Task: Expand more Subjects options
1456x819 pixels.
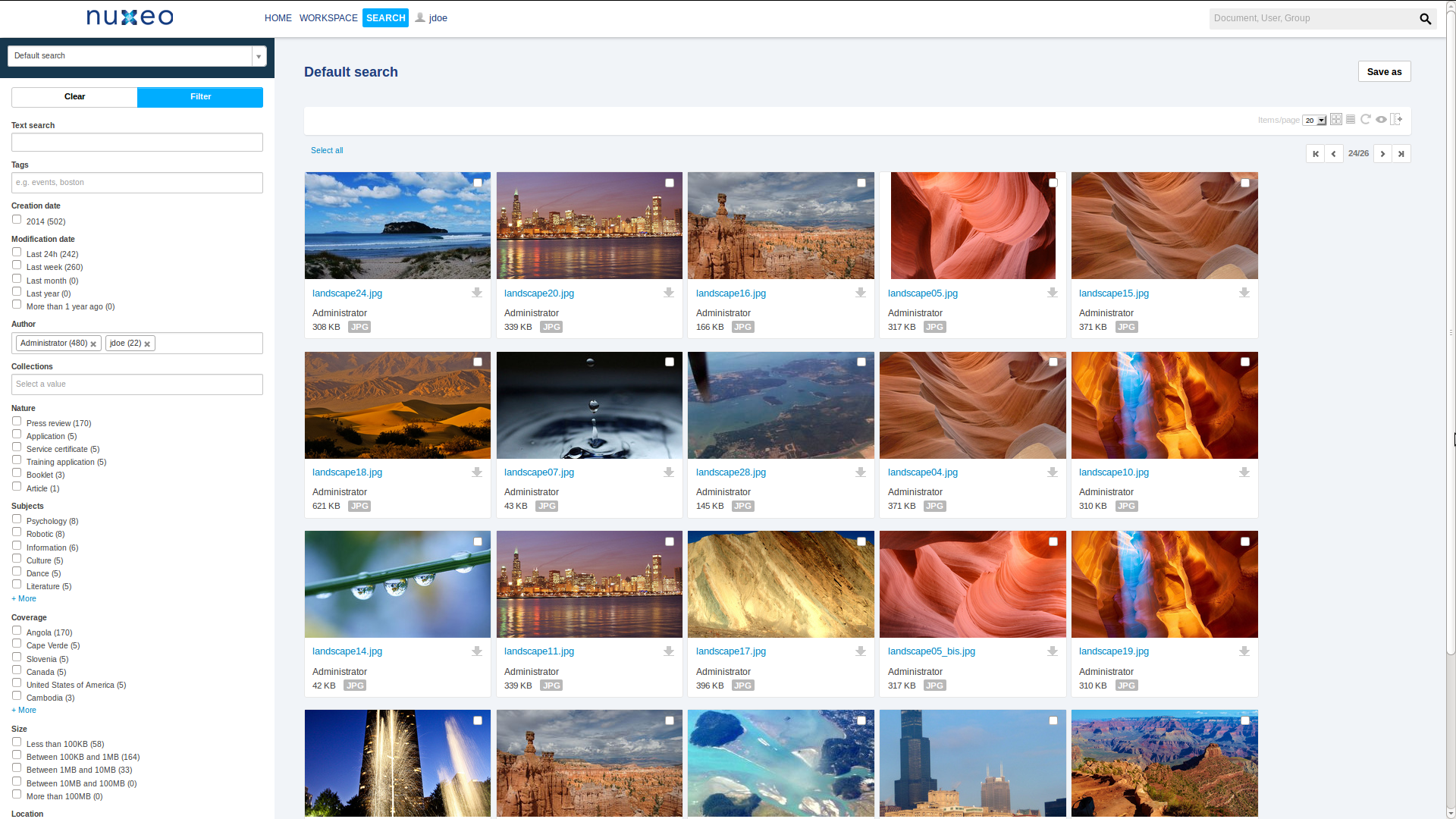Action: coord(24,599)
